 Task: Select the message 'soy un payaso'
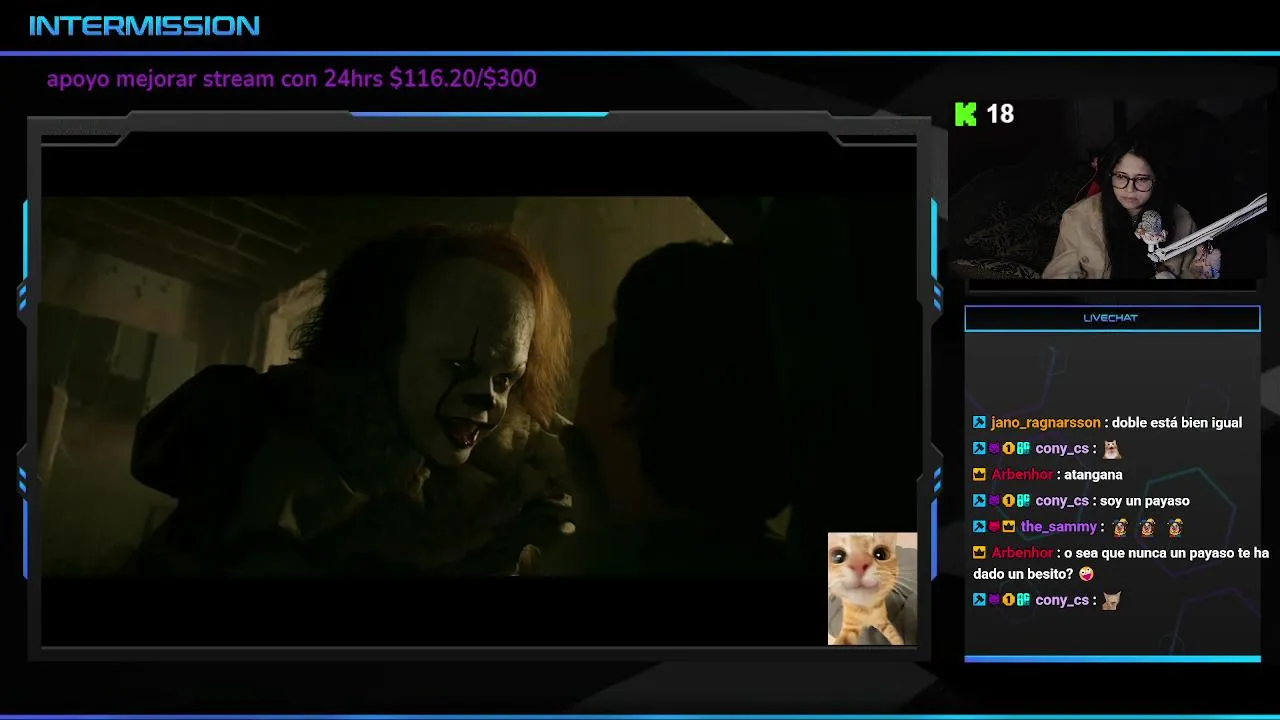click(1144, 501)
